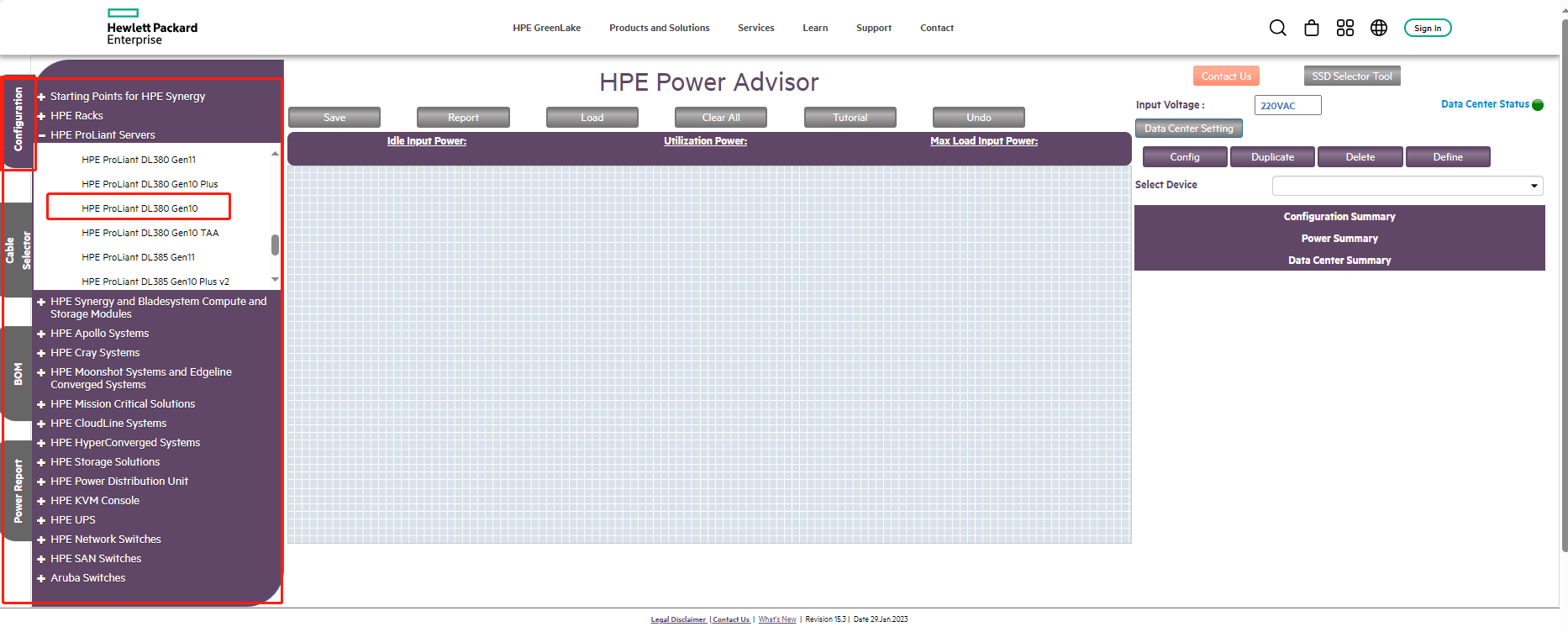This screenshot has width=1568, height=632.
Task: Click the server list scrollbar thumb
Action: [x=275, y=245]
